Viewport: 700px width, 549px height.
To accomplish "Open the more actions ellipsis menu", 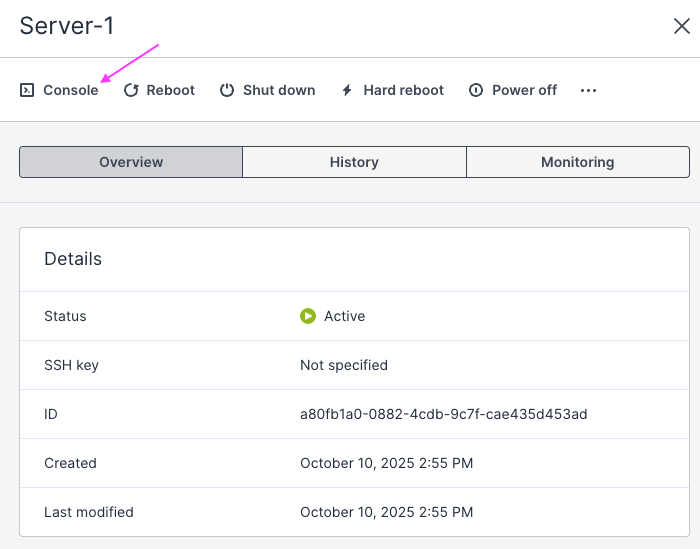I will pyautogui.click(x=588, y=90).
